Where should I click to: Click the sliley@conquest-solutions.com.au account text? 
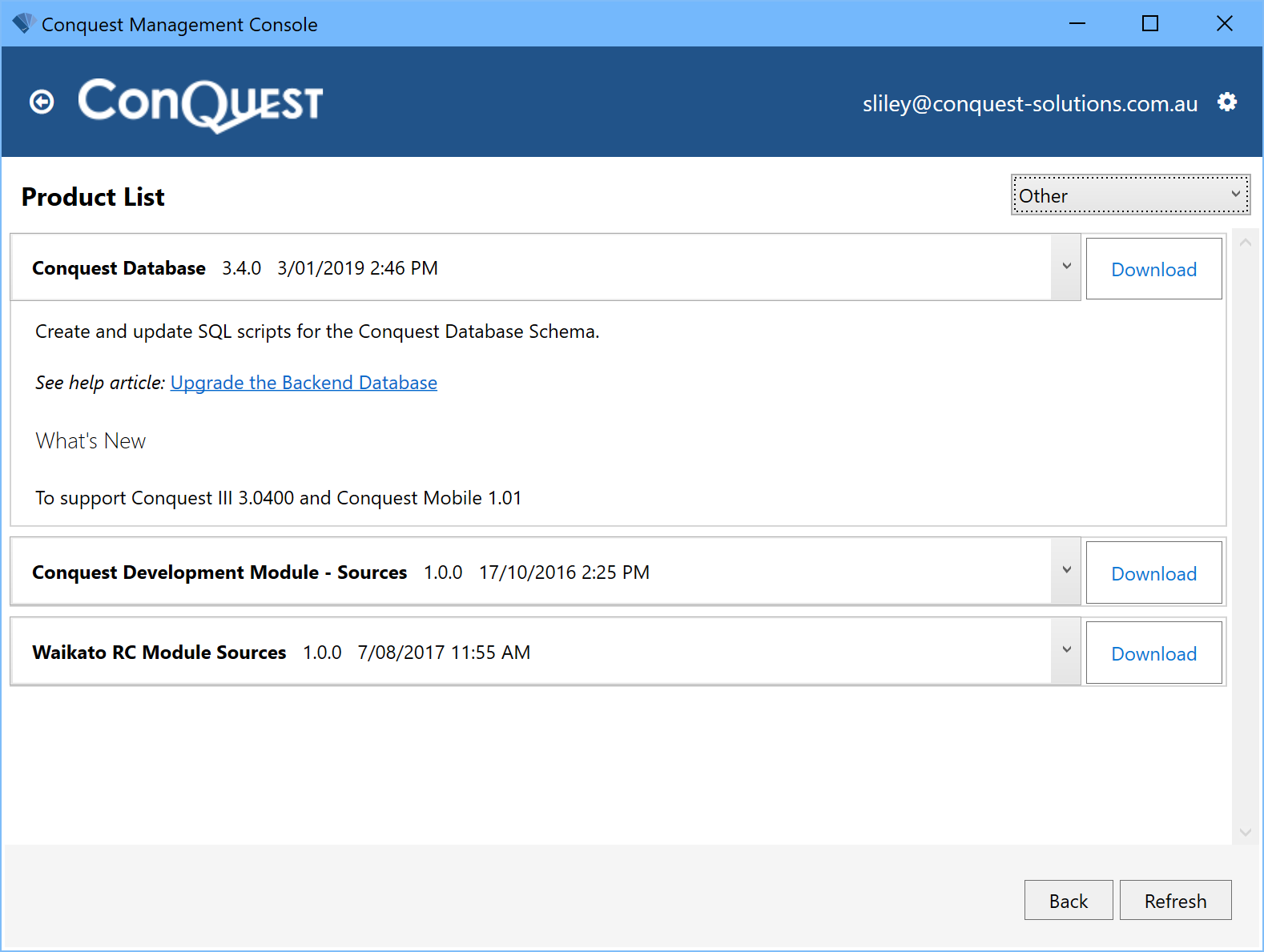click(x=1030, y=103)
